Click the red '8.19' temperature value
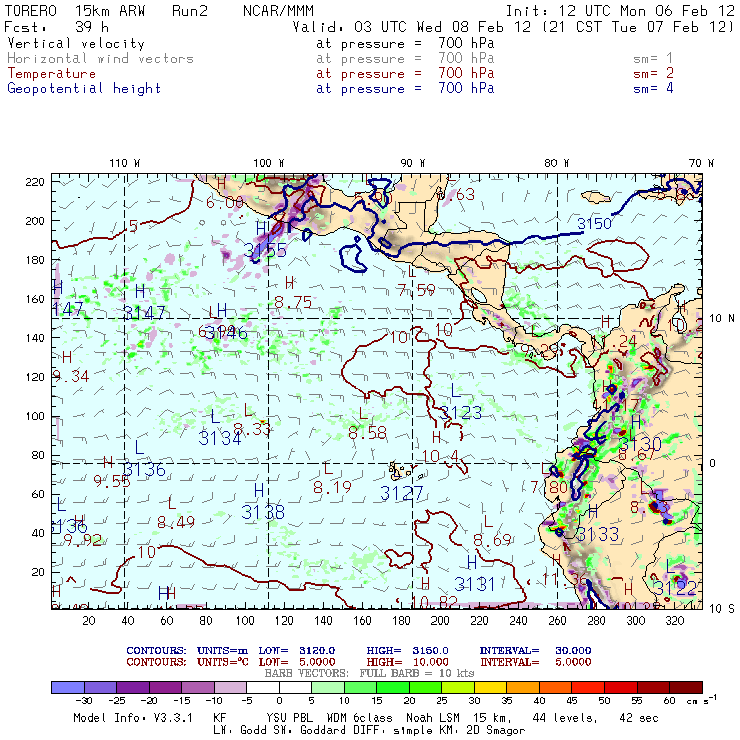 click(332, 487)
